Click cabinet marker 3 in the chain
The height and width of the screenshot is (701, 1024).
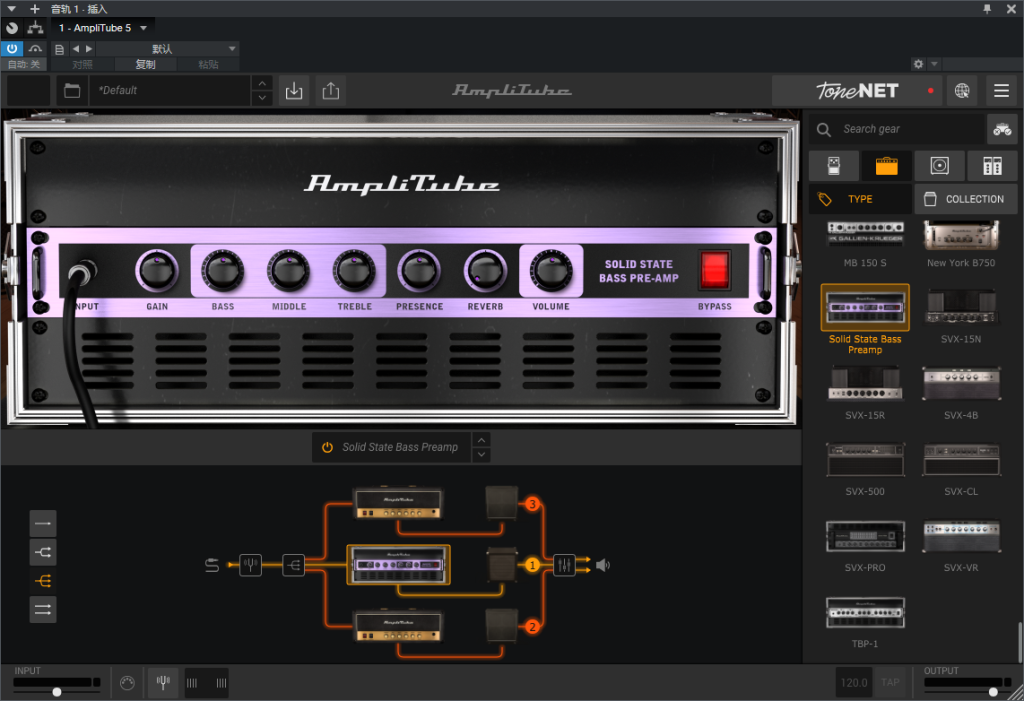532,504
